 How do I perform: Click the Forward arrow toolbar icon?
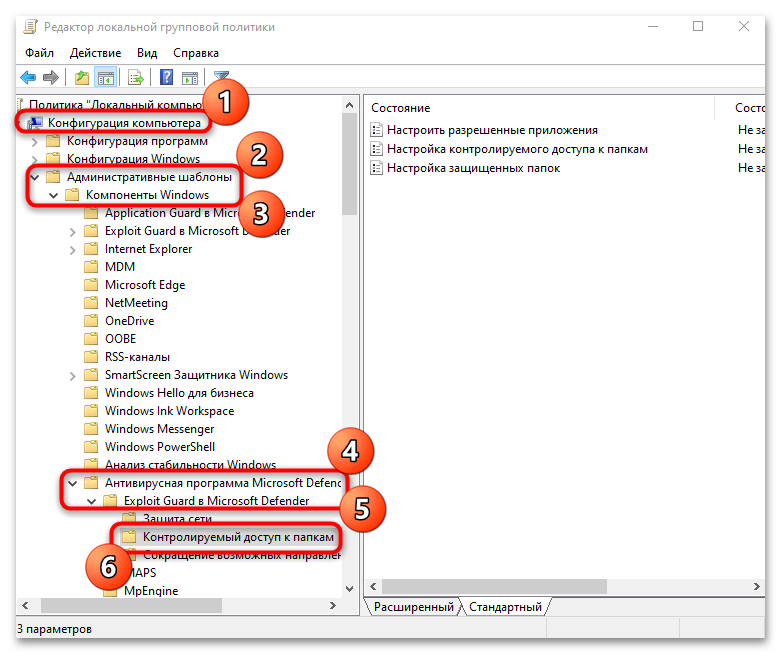51,78
